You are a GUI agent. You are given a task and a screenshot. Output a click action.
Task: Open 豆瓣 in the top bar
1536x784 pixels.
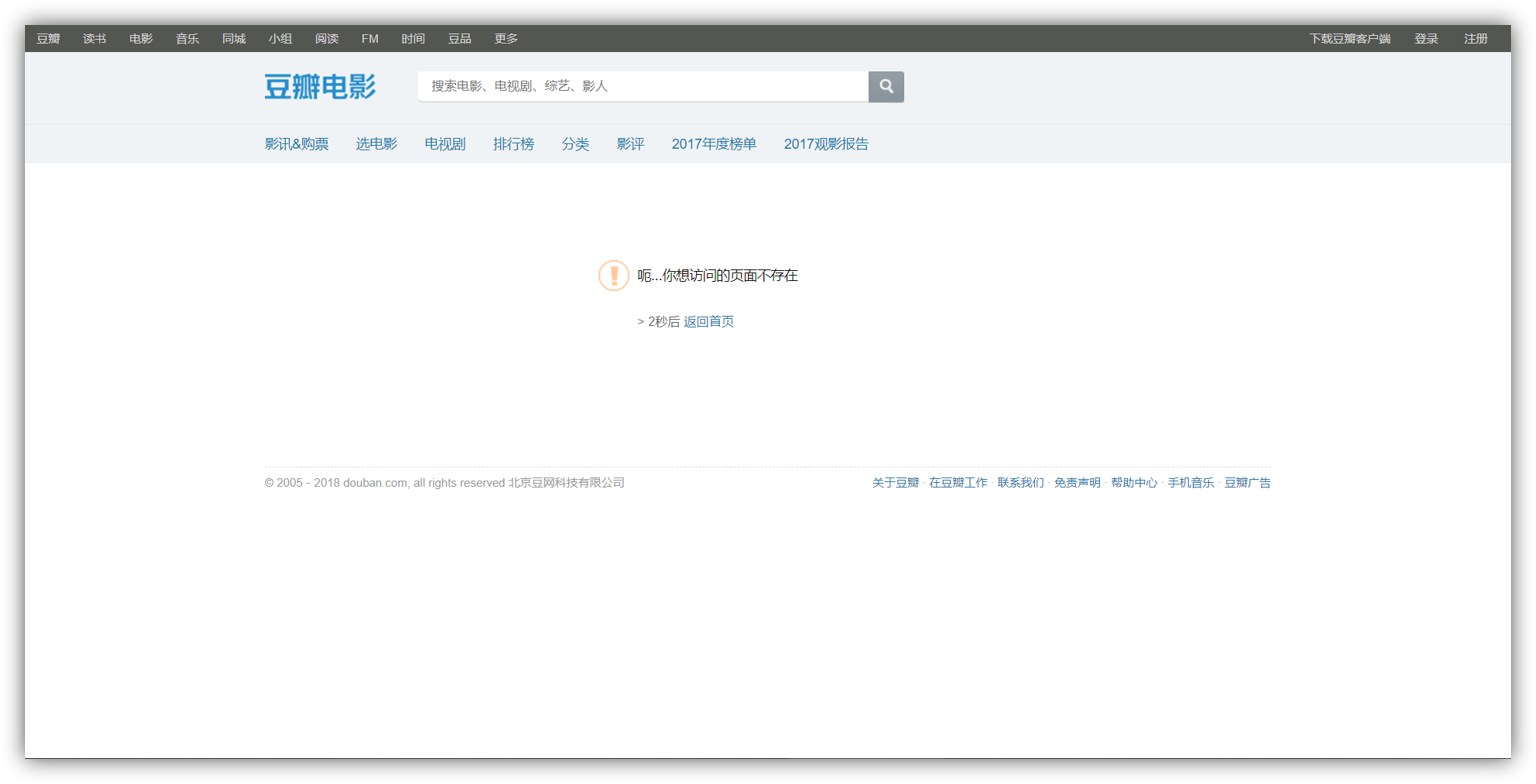point(48,39)
